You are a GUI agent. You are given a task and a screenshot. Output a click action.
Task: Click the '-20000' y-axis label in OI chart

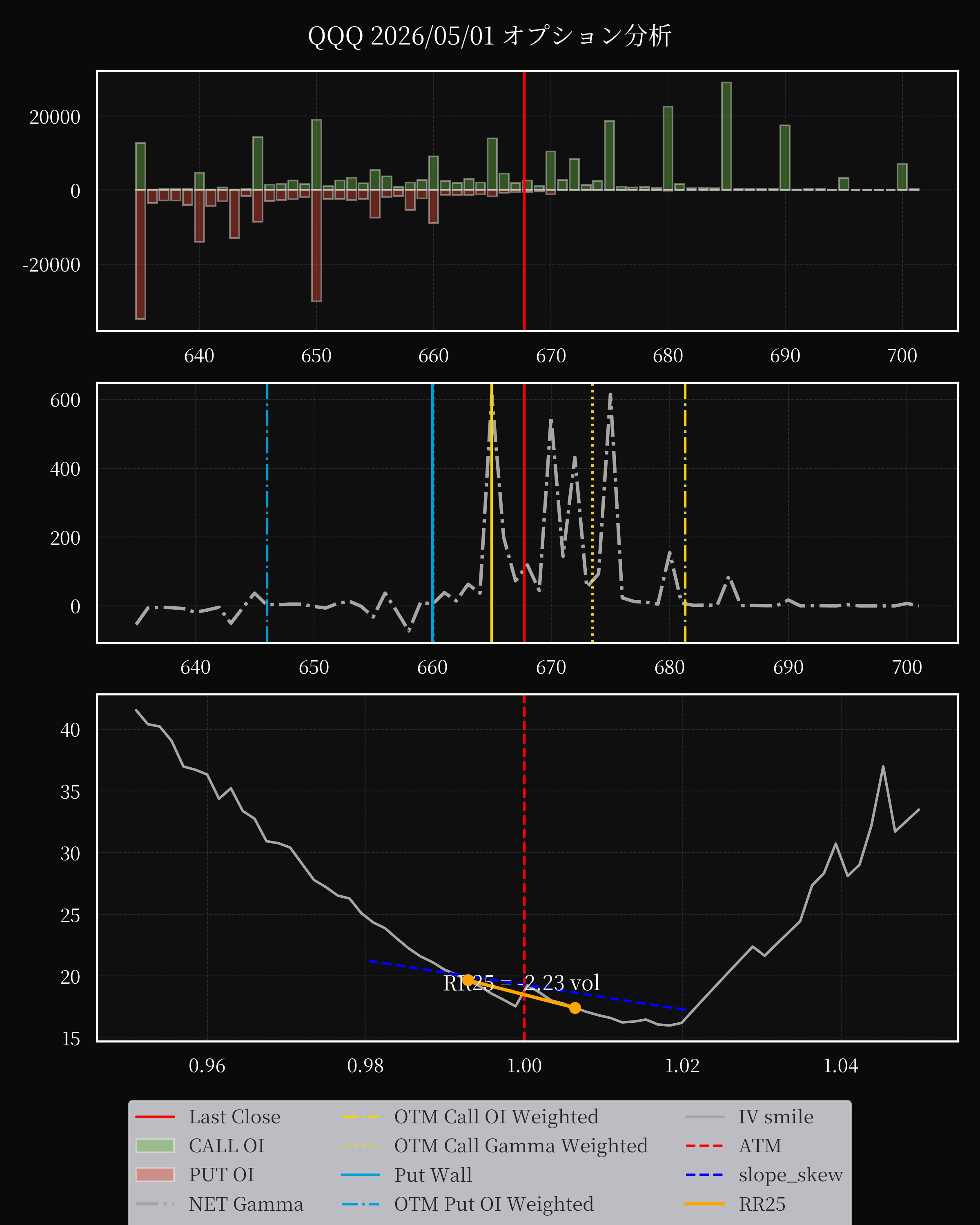point(51,265)
